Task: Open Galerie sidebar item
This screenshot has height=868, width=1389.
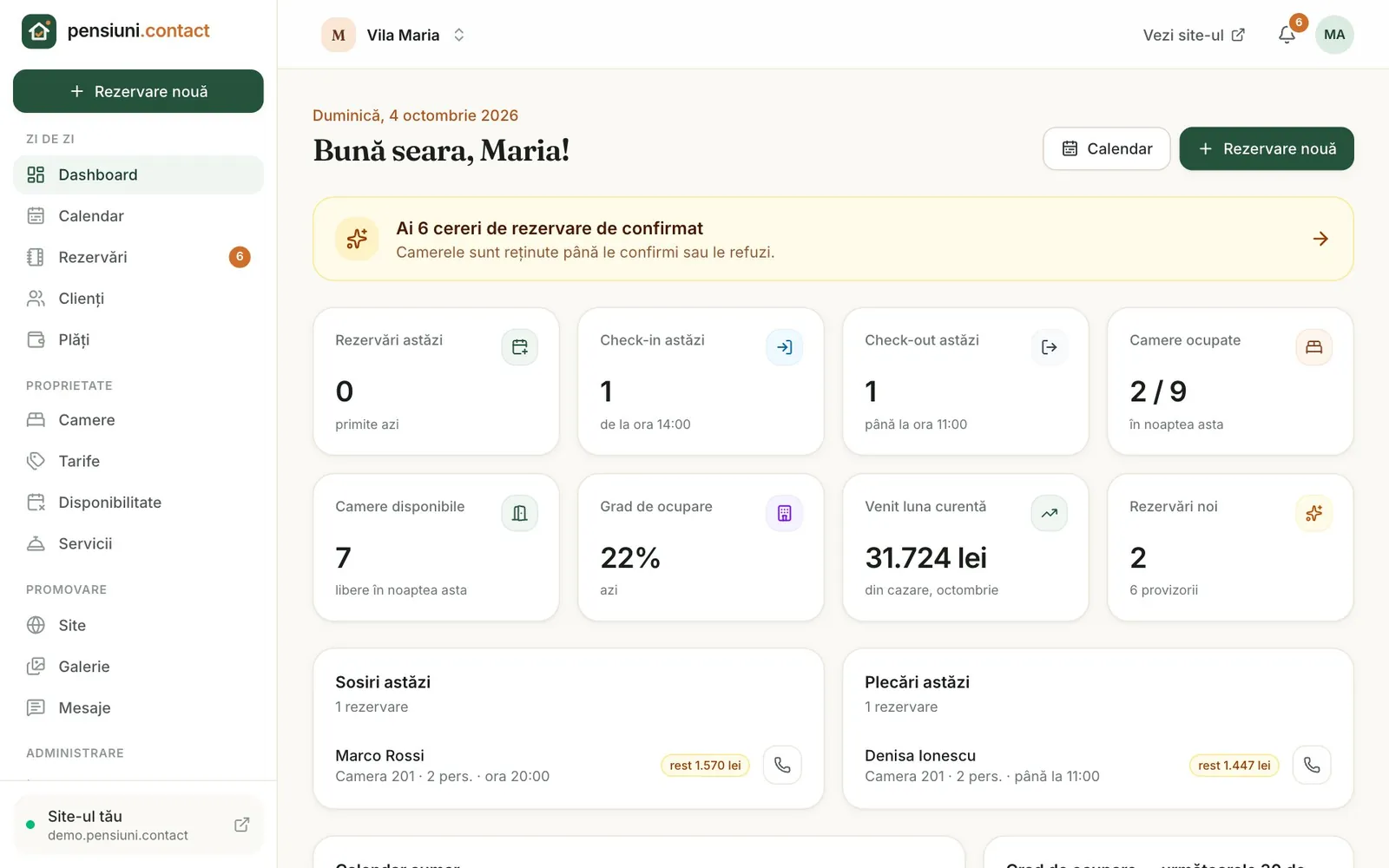Action: click(x=138, y=667)
